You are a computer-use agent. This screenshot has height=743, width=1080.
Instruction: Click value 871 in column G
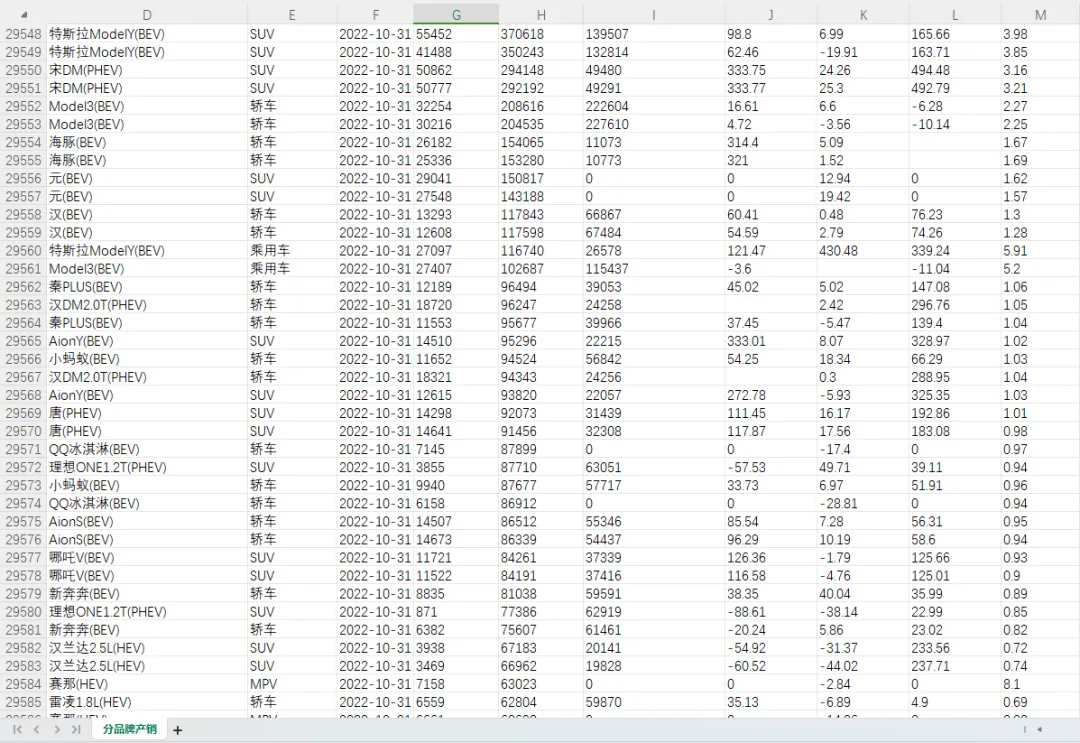click(426, 611)
